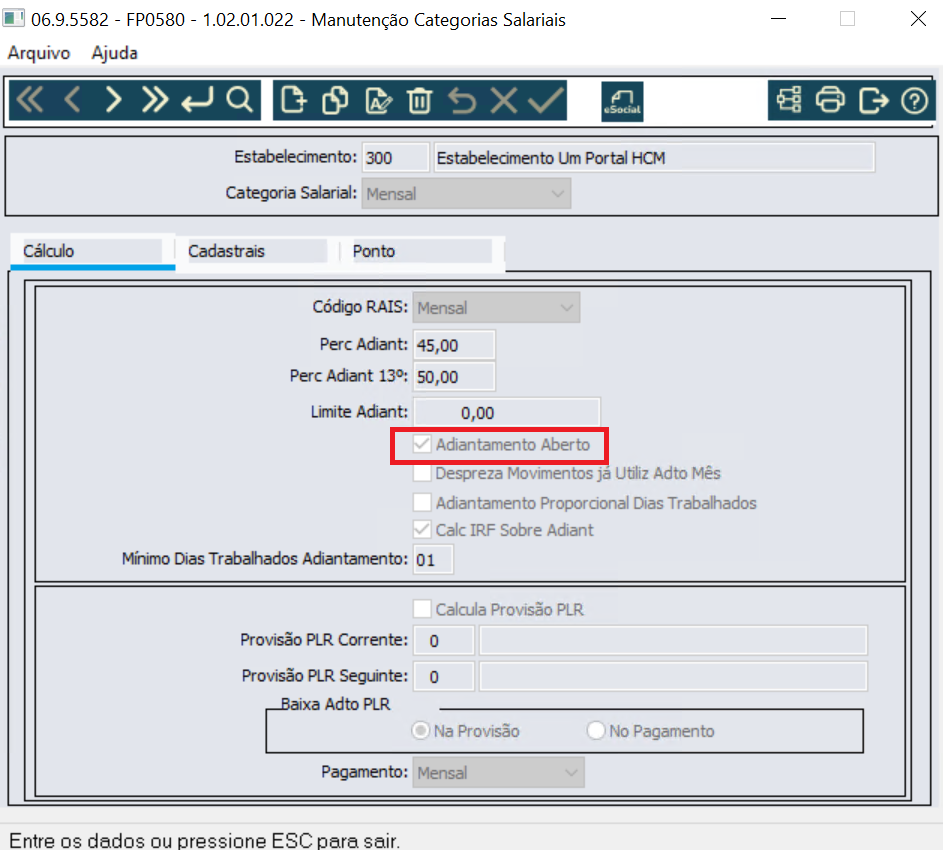The width and height of the screenshot is (943, 850).
Task: Click Provisão PLR Seguinte description field
Action: point(673,677)
